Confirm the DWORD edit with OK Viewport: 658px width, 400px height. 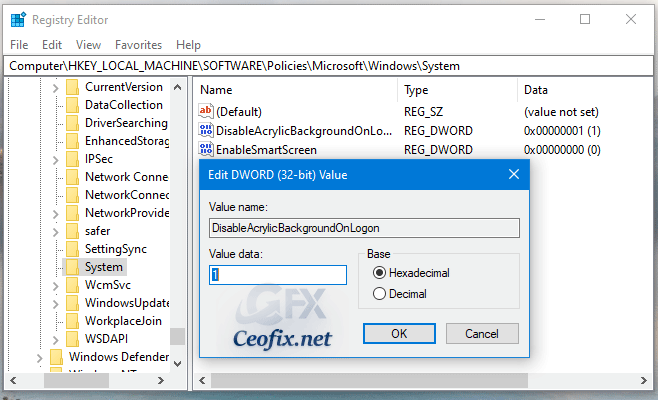[399, 334]
